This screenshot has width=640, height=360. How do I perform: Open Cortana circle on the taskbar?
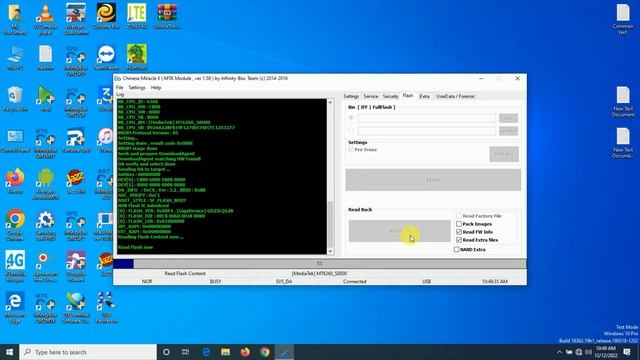coord(166,352)
